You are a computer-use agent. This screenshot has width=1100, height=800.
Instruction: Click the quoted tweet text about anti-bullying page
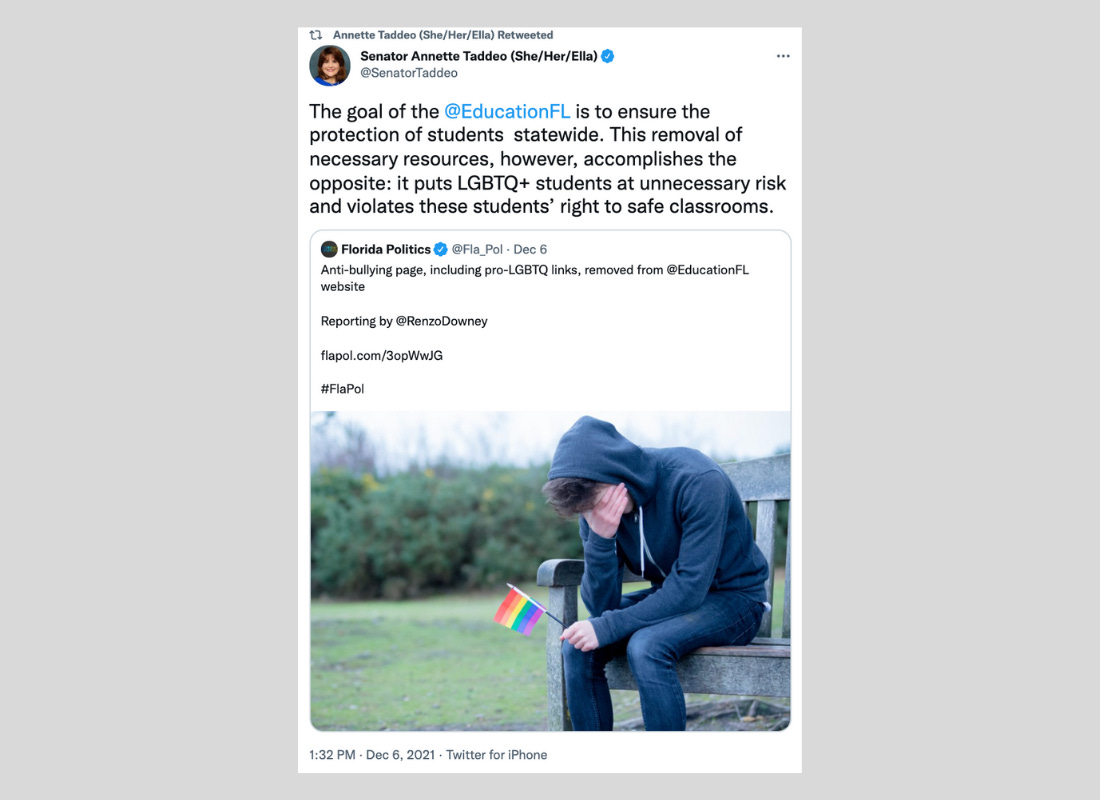[x=535, y=278]
